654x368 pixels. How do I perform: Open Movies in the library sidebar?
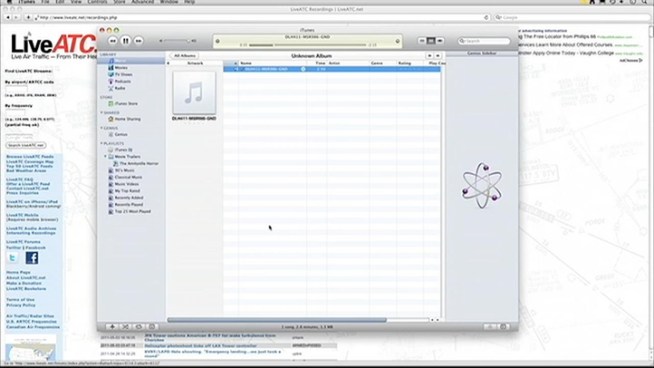coord(121,68)
